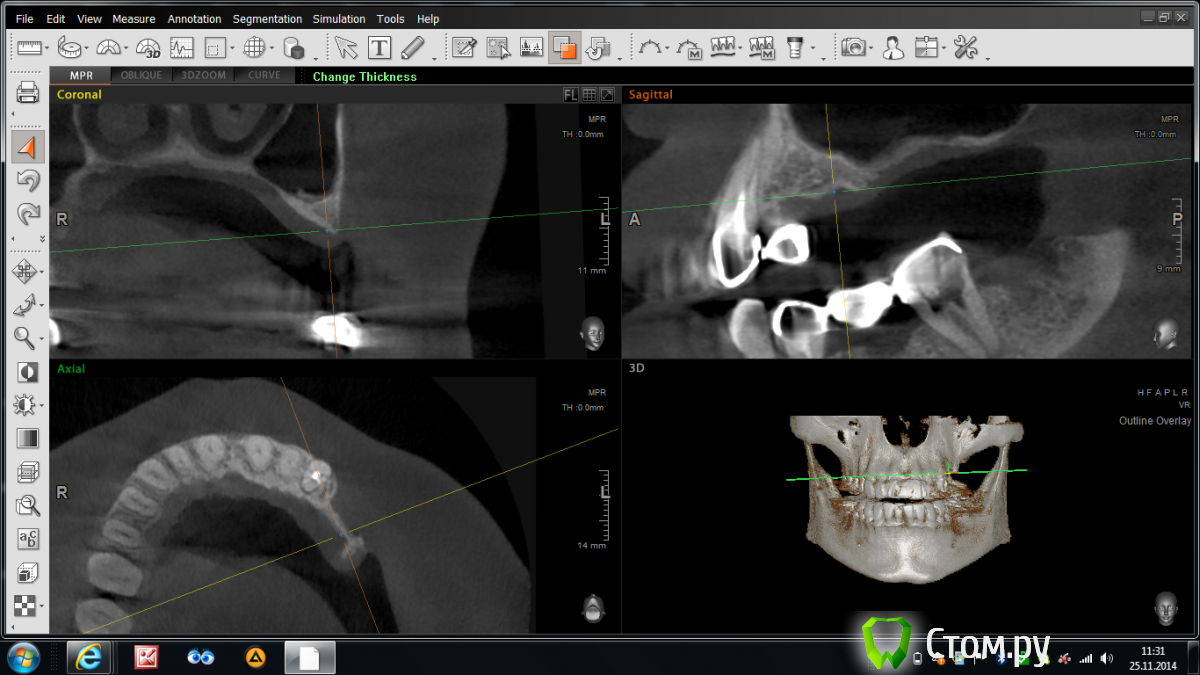Expand the wrench settings dropdown arrow
Image resolution: width=1200 pixels, height=675 pixels.
(x=986, y=57)
